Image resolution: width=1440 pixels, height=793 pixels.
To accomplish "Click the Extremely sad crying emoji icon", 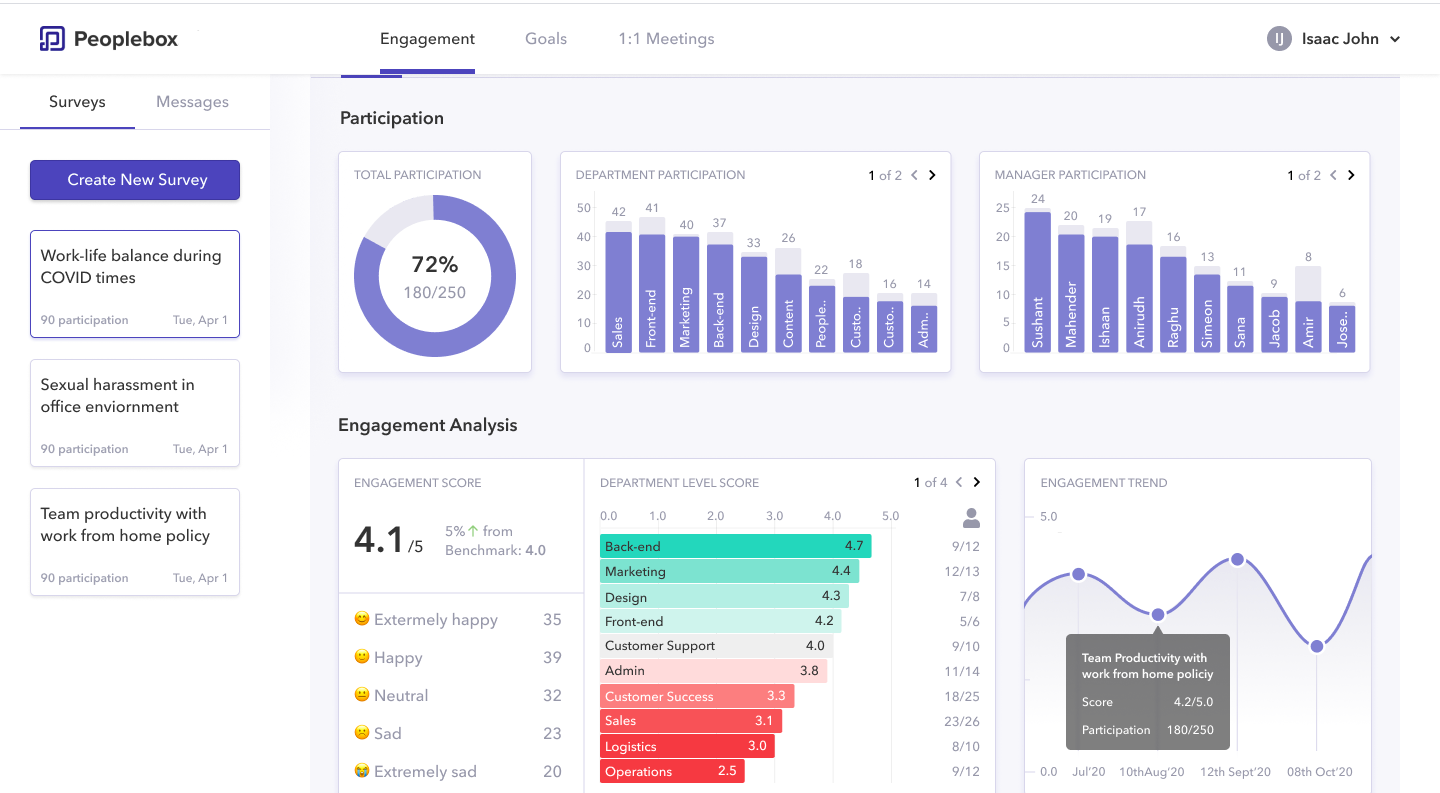I will point(362,771).
